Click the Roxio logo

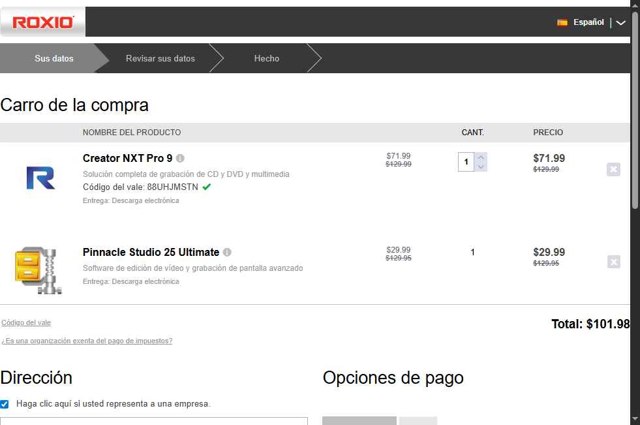[x=43, y=22]
